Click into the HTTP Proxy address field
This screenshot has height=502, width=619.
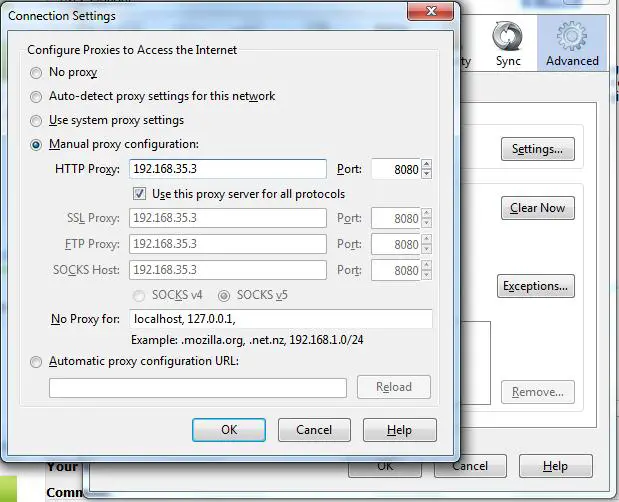(x=228, y=169)
